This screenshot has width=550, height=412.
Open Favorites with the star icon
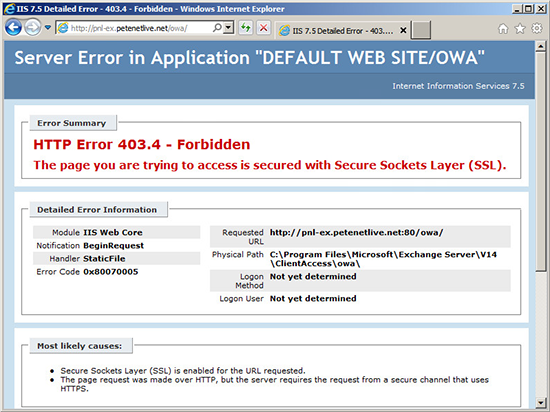pyautogui.click(x=520, y=28)
